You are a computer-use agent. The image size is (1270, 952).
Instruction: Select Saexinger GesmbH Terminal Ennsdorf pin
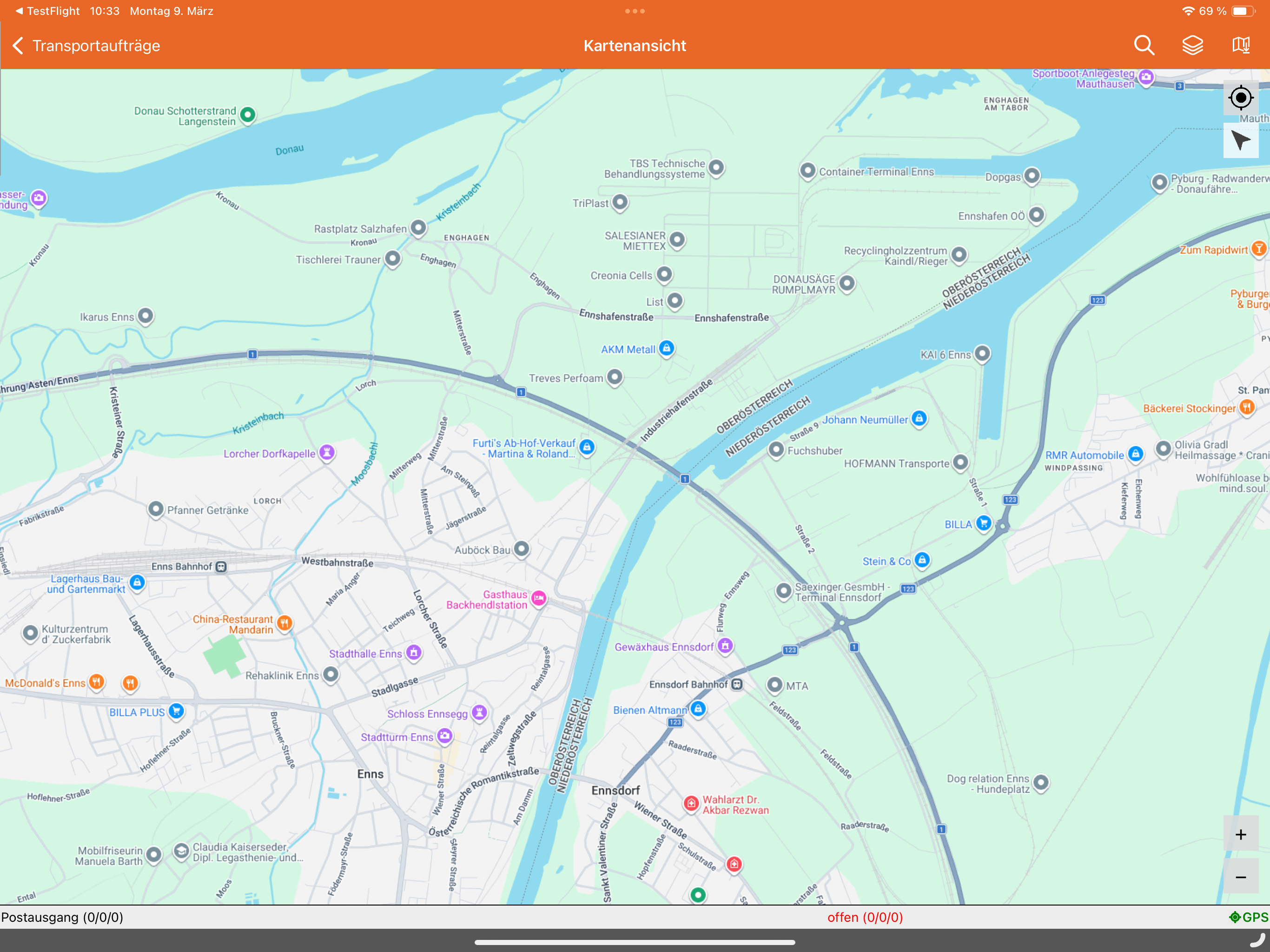(783, 591)
